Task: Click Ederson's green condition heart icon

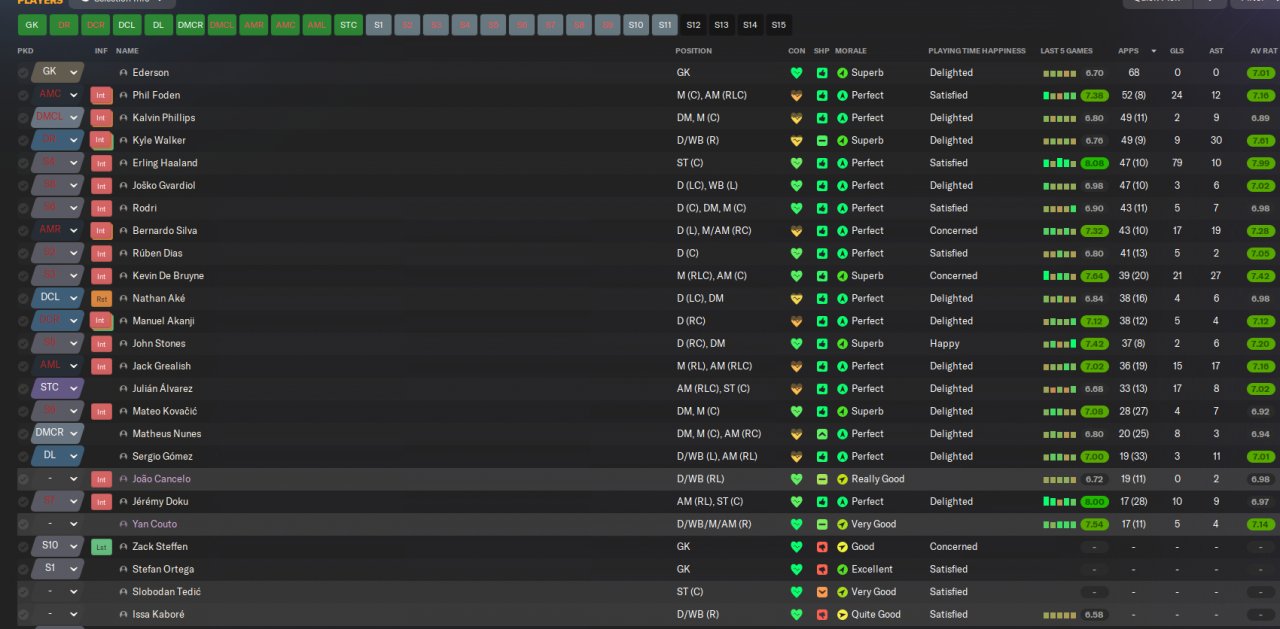Action: point(797,73)
